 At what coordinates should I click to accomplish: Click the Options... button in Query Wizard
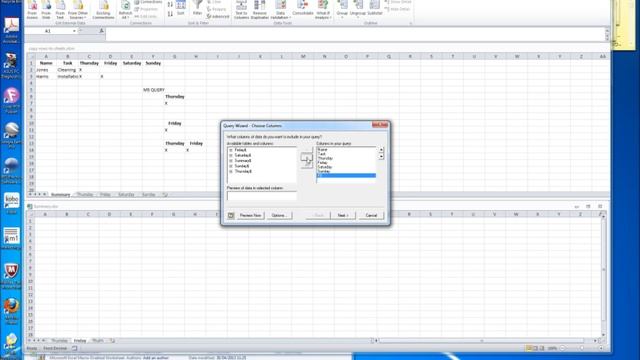point(279,215)
